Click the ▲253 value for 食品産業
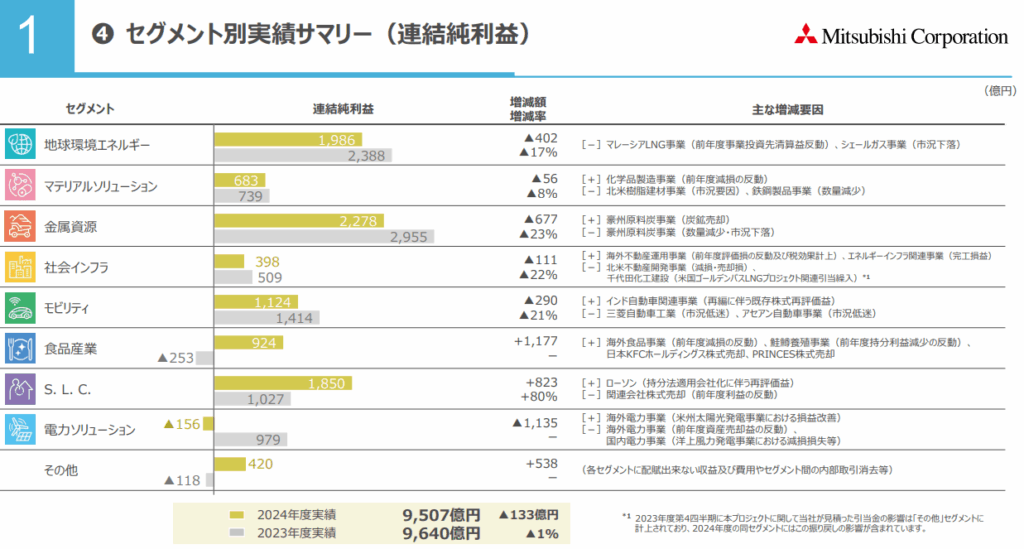 pos(176,358)
